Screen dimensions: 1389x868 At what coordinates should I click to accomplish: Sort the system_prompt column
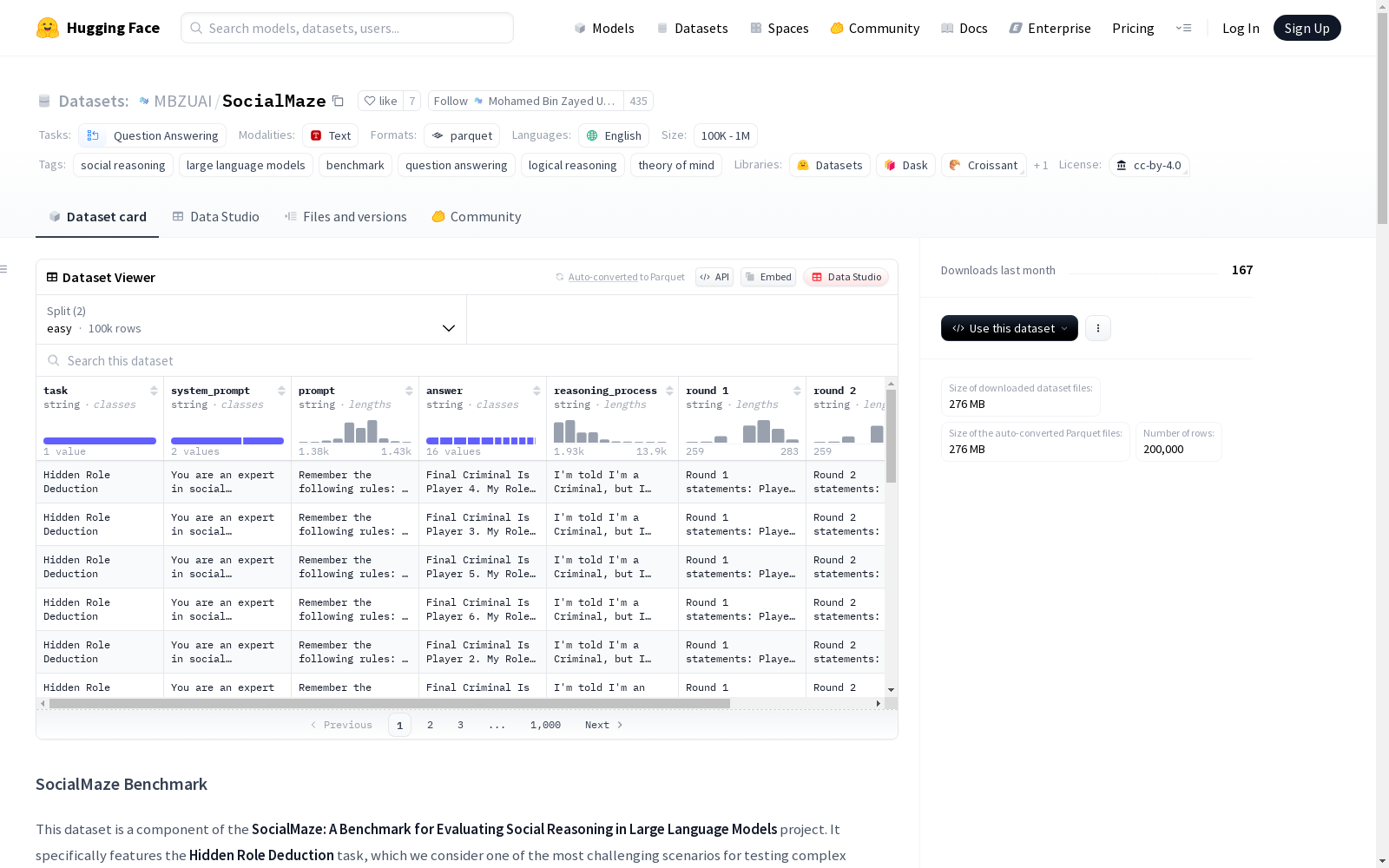[281, 391]
